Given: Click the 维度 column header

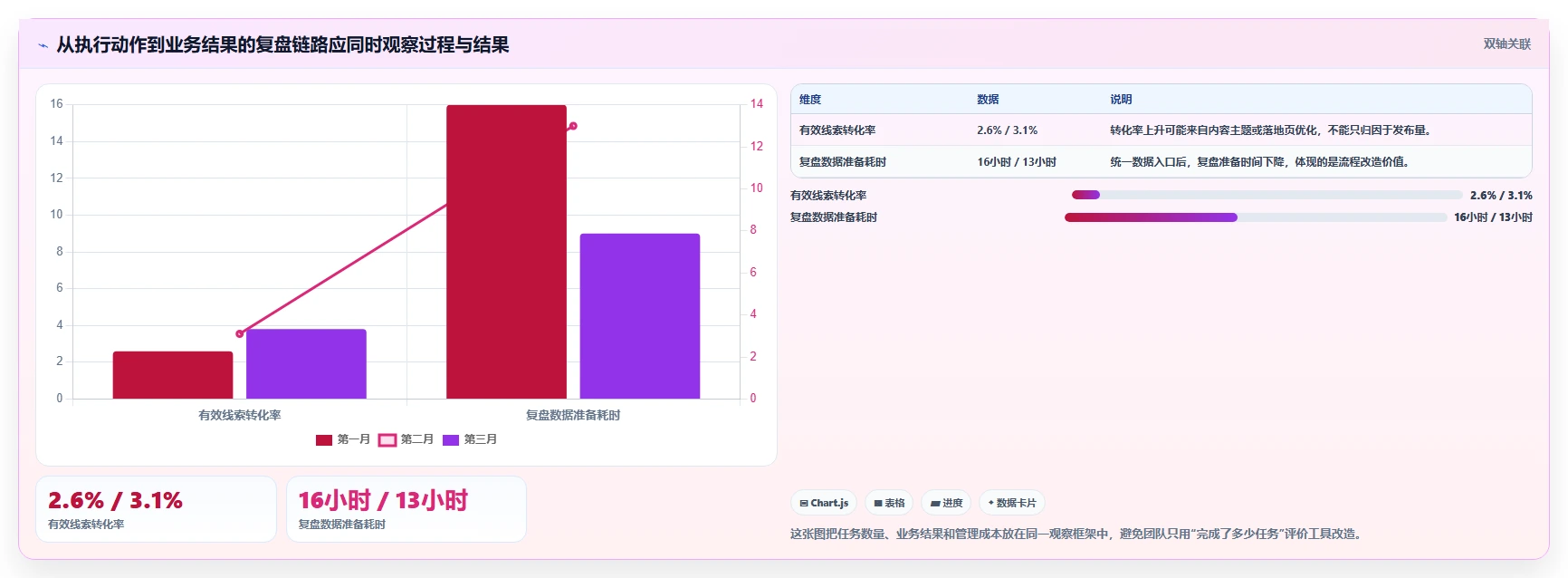Looking at the screenshot, I should pos(810,100).
